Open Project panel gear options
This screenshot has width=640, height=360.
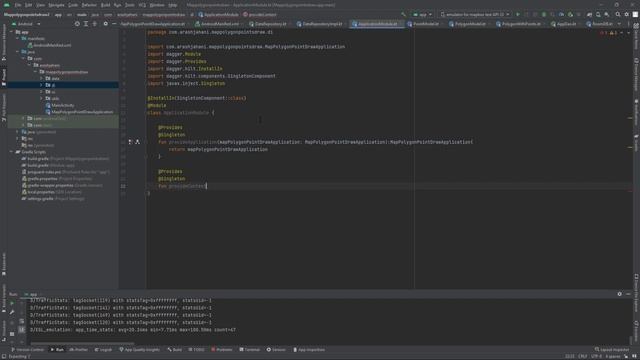point(105,24)
